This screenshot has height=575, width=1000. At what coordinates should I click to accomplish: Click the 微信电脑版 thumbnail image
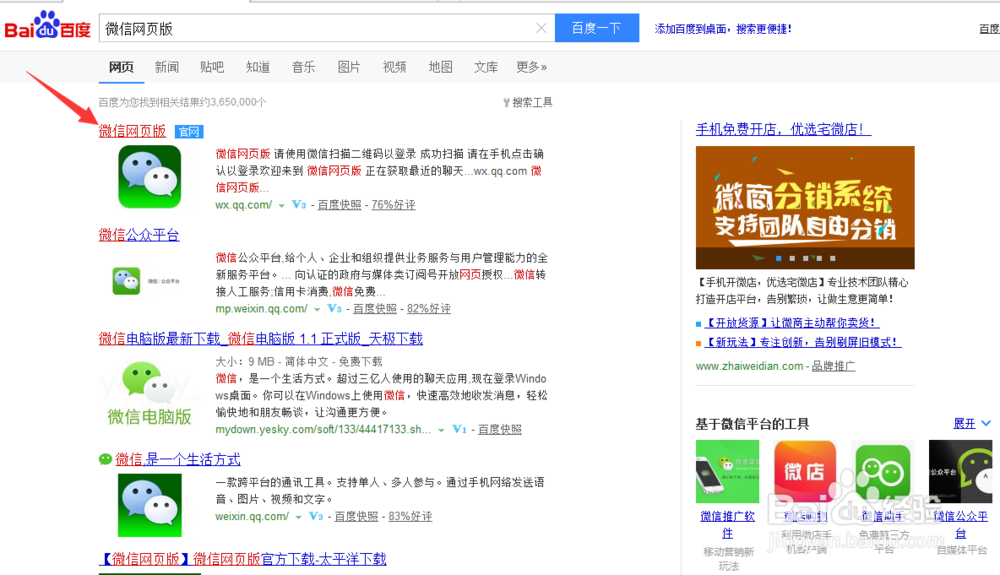(x=149, y=394)
